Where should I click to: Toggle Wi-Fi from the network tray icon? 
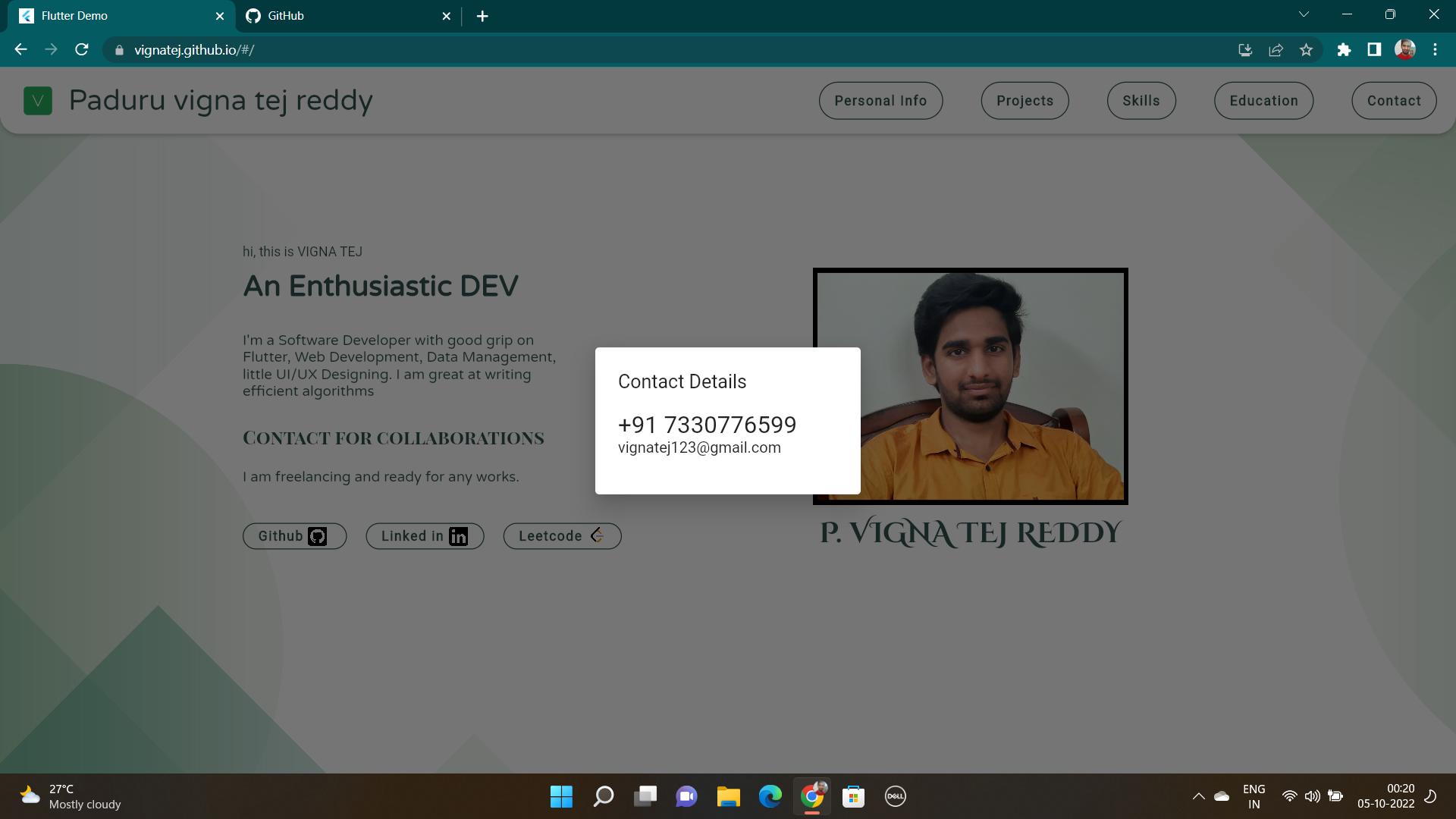click(x=1289, y=796)
